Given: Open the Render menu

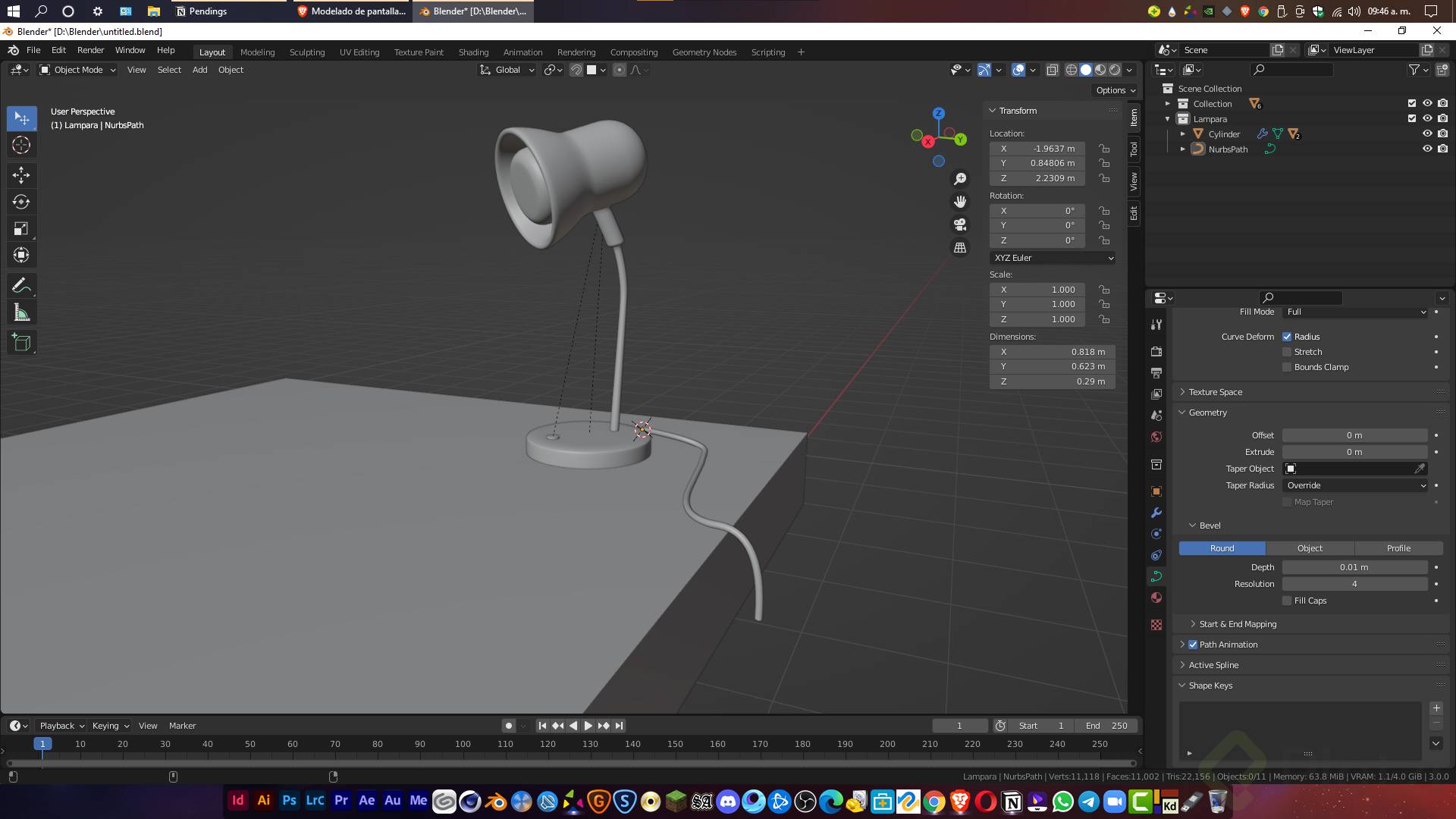Looking at the screenshot, I should [90, 50].
